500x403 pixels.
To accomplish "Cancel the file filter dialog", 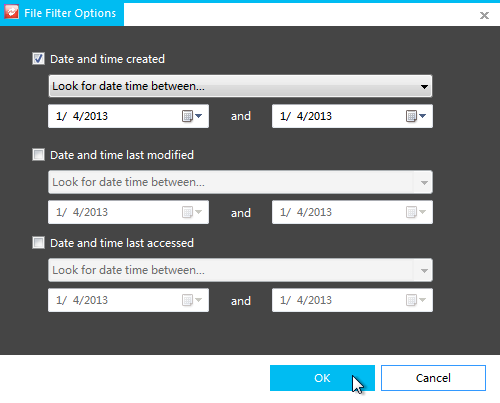I will coord(433,378).
